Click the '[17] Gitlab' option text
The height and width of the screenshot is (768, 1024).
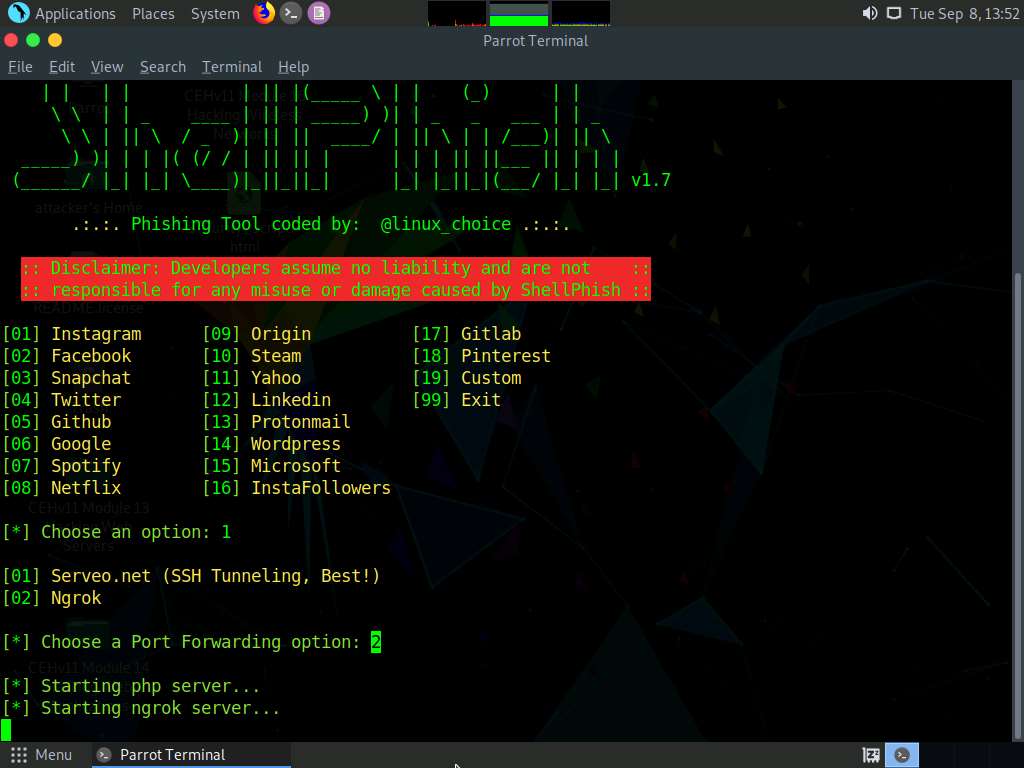point(467,334)
